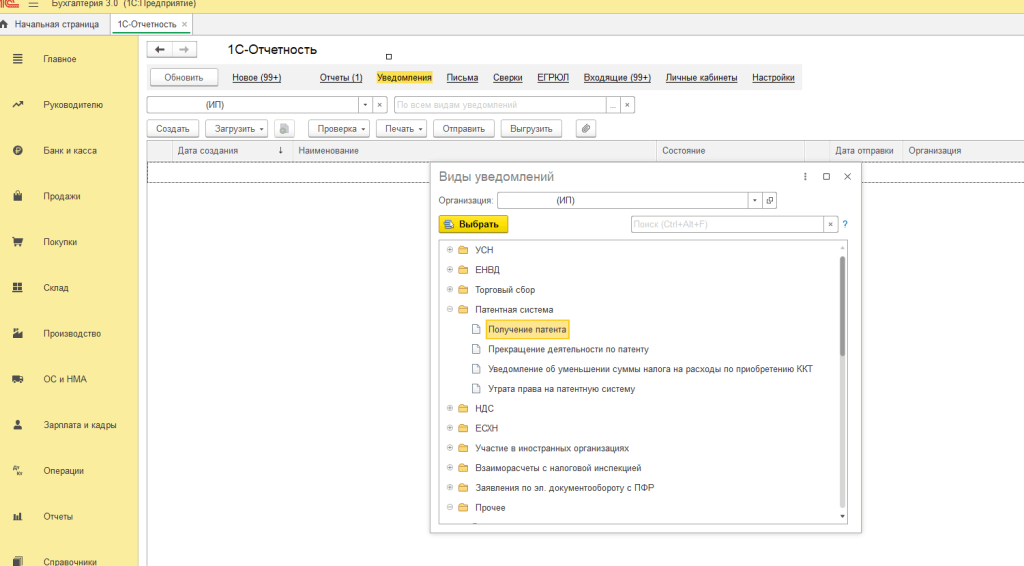
Task: Click the open organization icon in dialog
Action: [770, 200]
